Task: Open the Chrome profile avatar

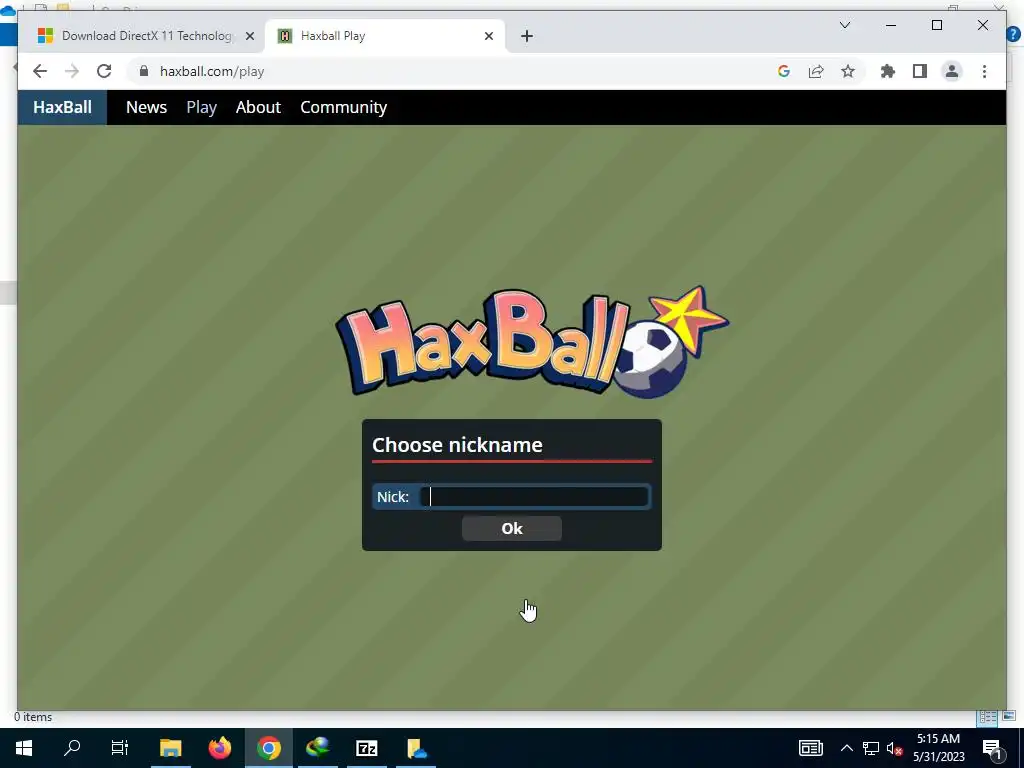Action: [952, 71]
